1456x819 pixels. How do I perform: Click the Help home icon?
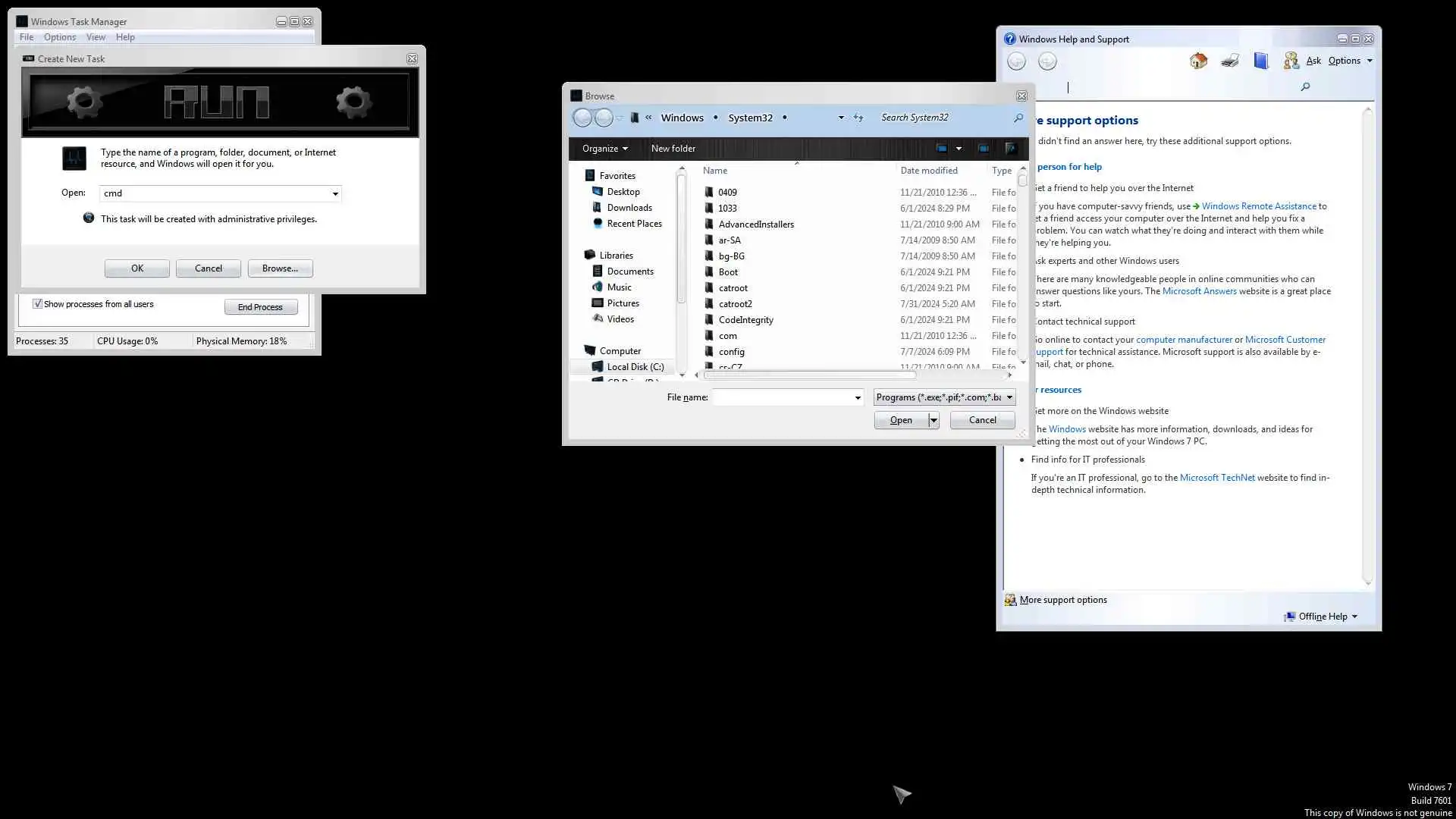(1198, 61)
